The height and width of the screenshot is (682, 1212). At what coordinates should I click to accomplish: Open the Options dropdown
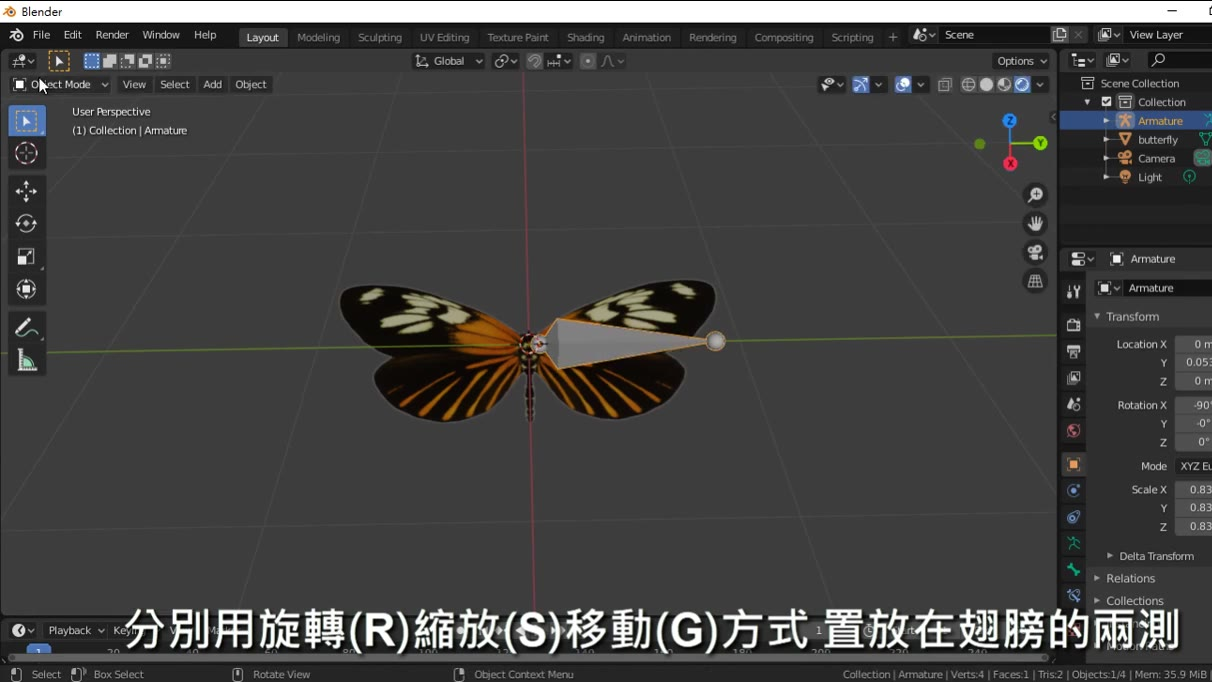click(1022, 61)
